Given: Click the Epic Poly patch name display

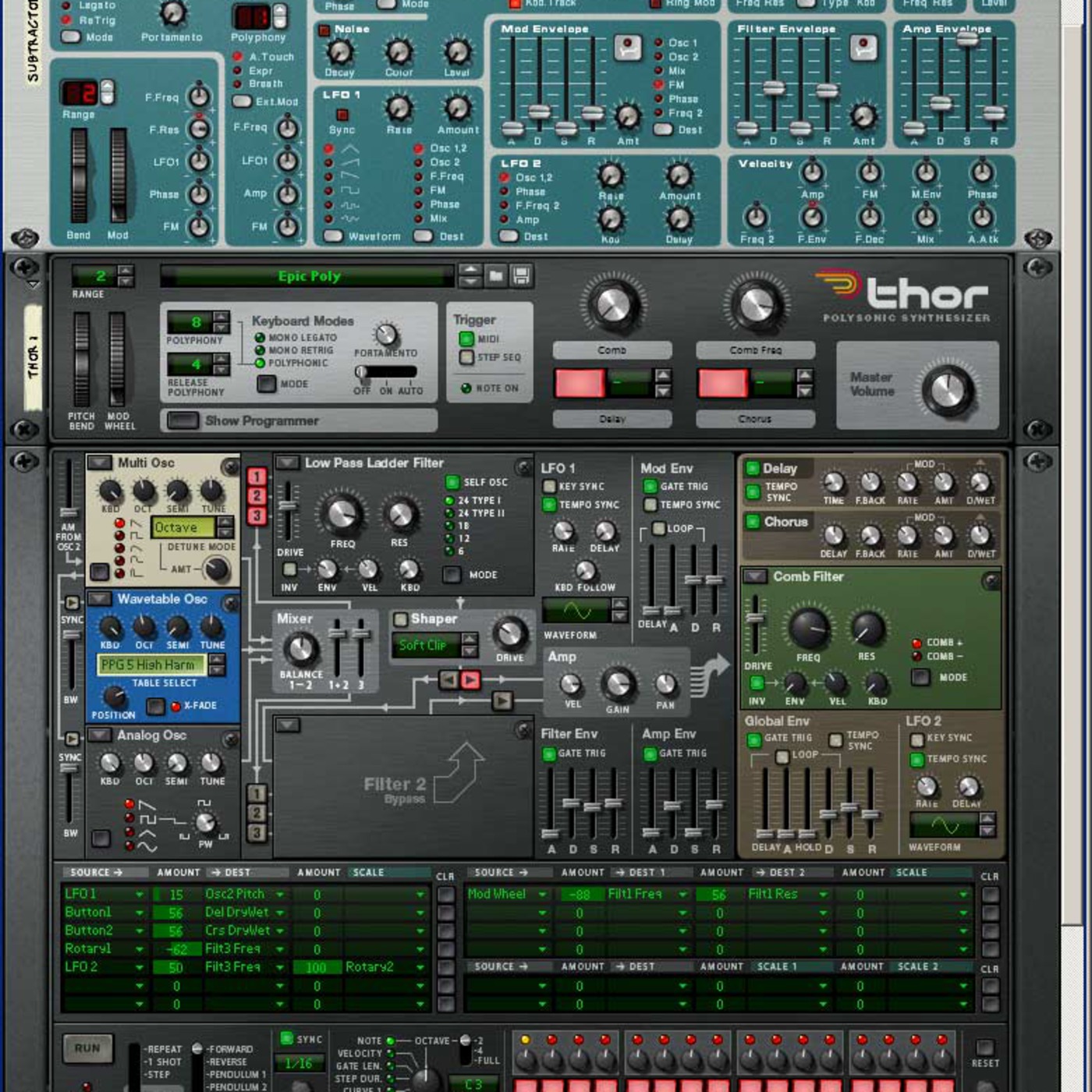Looking at the screenshot, I should point(307,276).
